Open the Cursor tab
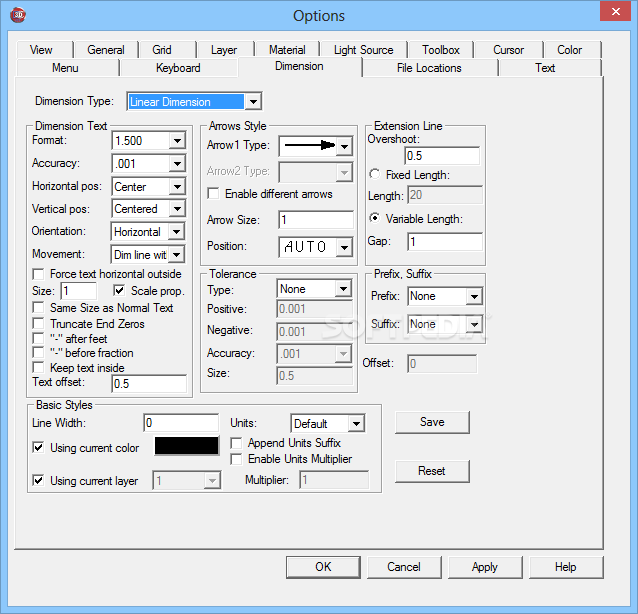The width and height of the screenshot is (638, 614). pyautogui.click(x=509, y=50)
